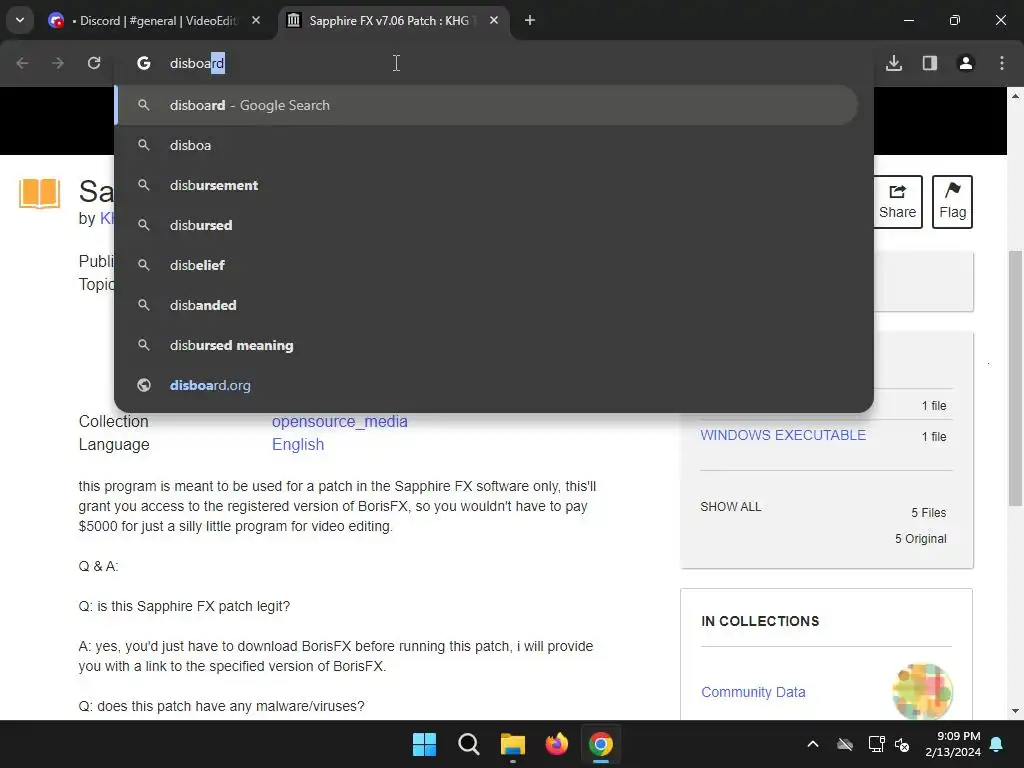The width and height of the screenshot is (1024, 768).
Task: Close the Sapphire FX Patch tab
Action: (x=494, y=20)
